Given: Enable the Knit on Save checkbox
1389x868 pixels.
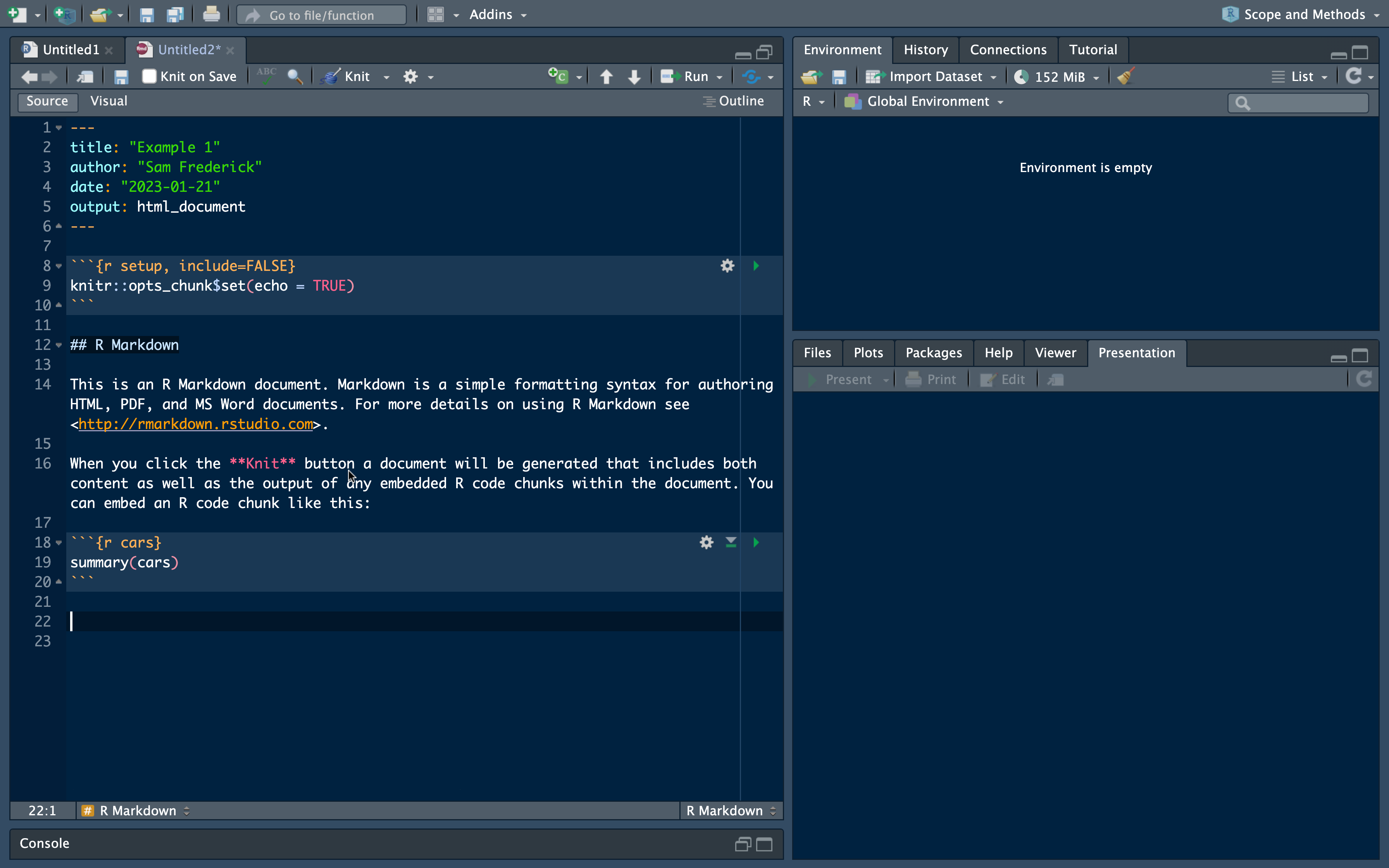Looking at the screenshot, I should [149, 76].
